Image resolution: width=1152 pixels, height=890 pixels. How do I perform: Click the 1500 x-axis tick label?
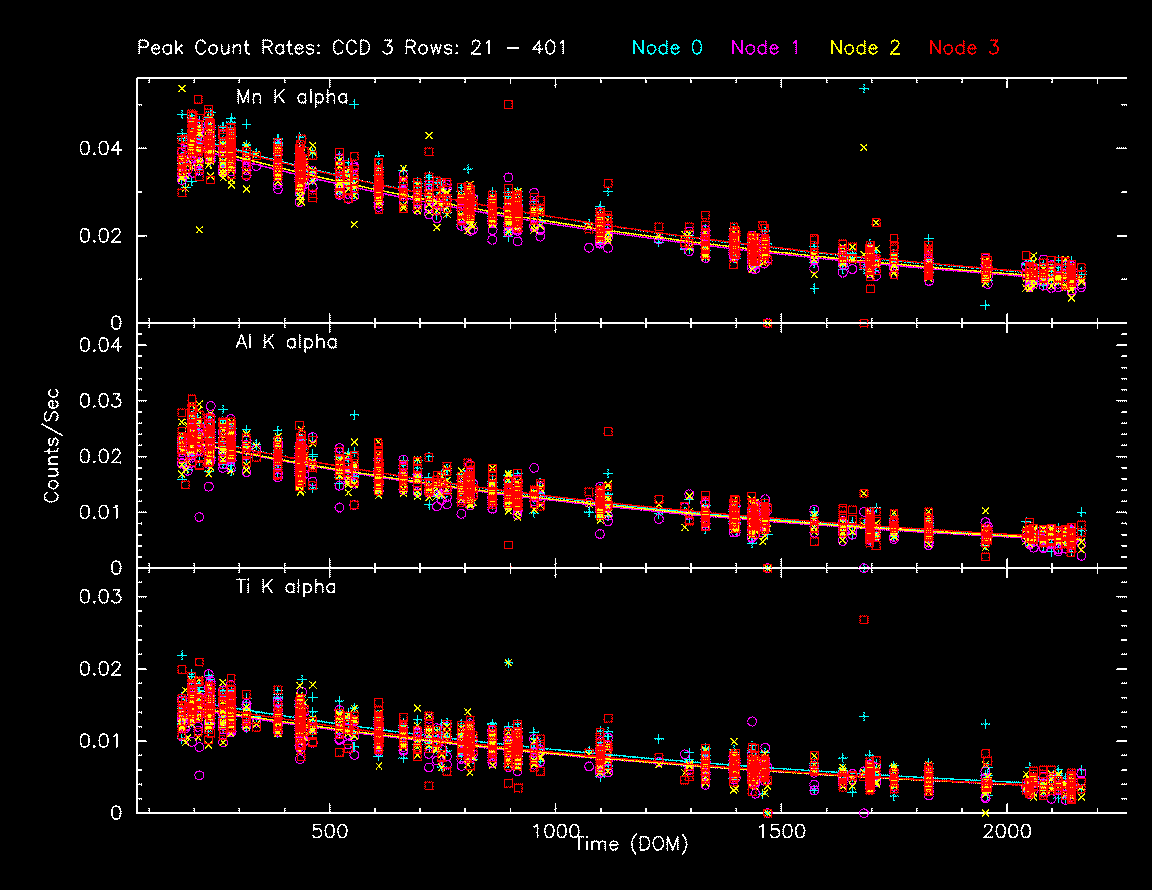pos(782,832)
